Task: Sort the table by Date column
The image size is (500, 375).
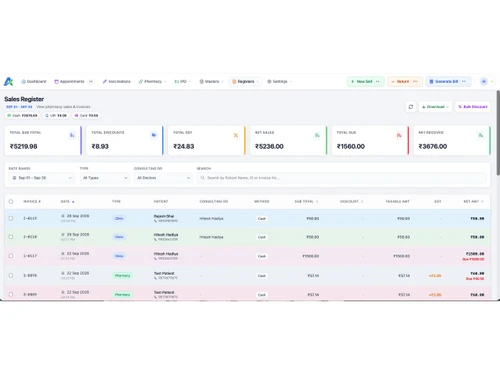Action: (67, 202)
